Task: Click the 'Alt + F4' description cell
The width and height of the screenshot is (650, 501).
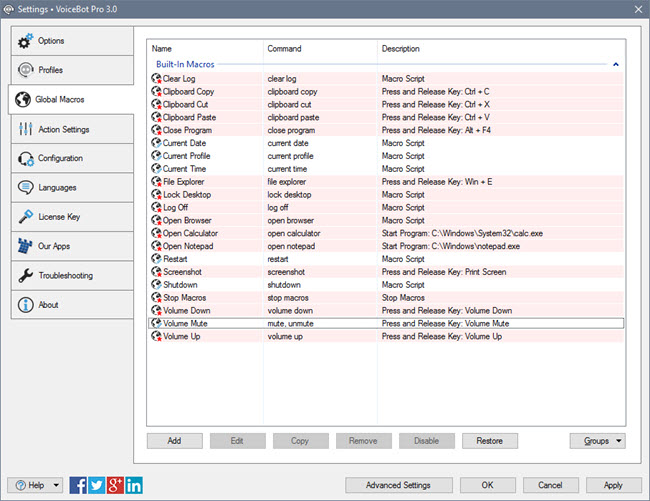Action: tap(436, 130)
